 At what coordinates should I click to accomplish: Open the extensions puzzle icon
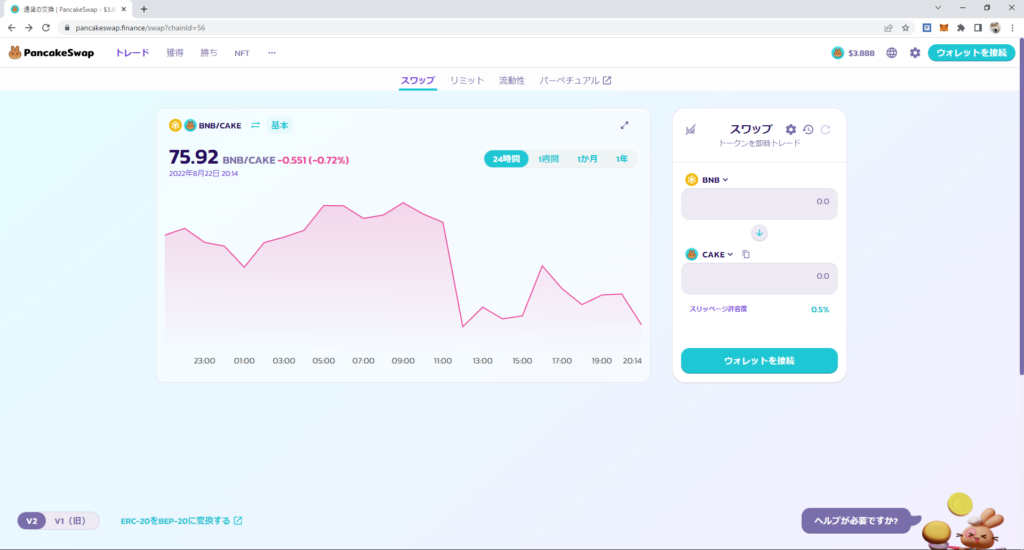coord(961,27)
